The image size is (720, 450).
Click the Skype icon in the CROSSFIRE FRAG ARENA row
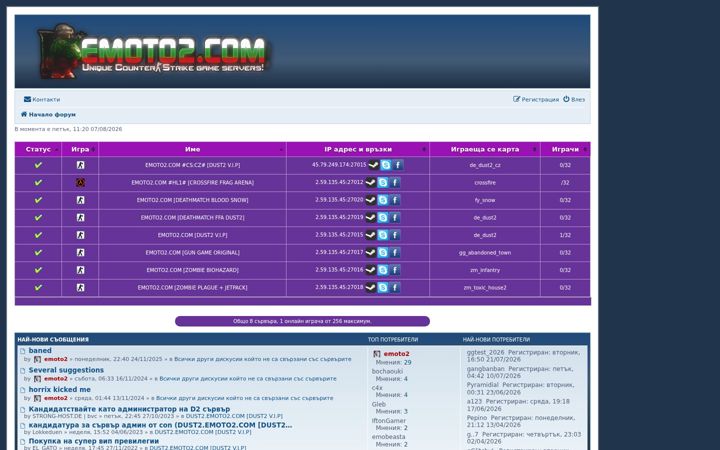click(382, 183)
